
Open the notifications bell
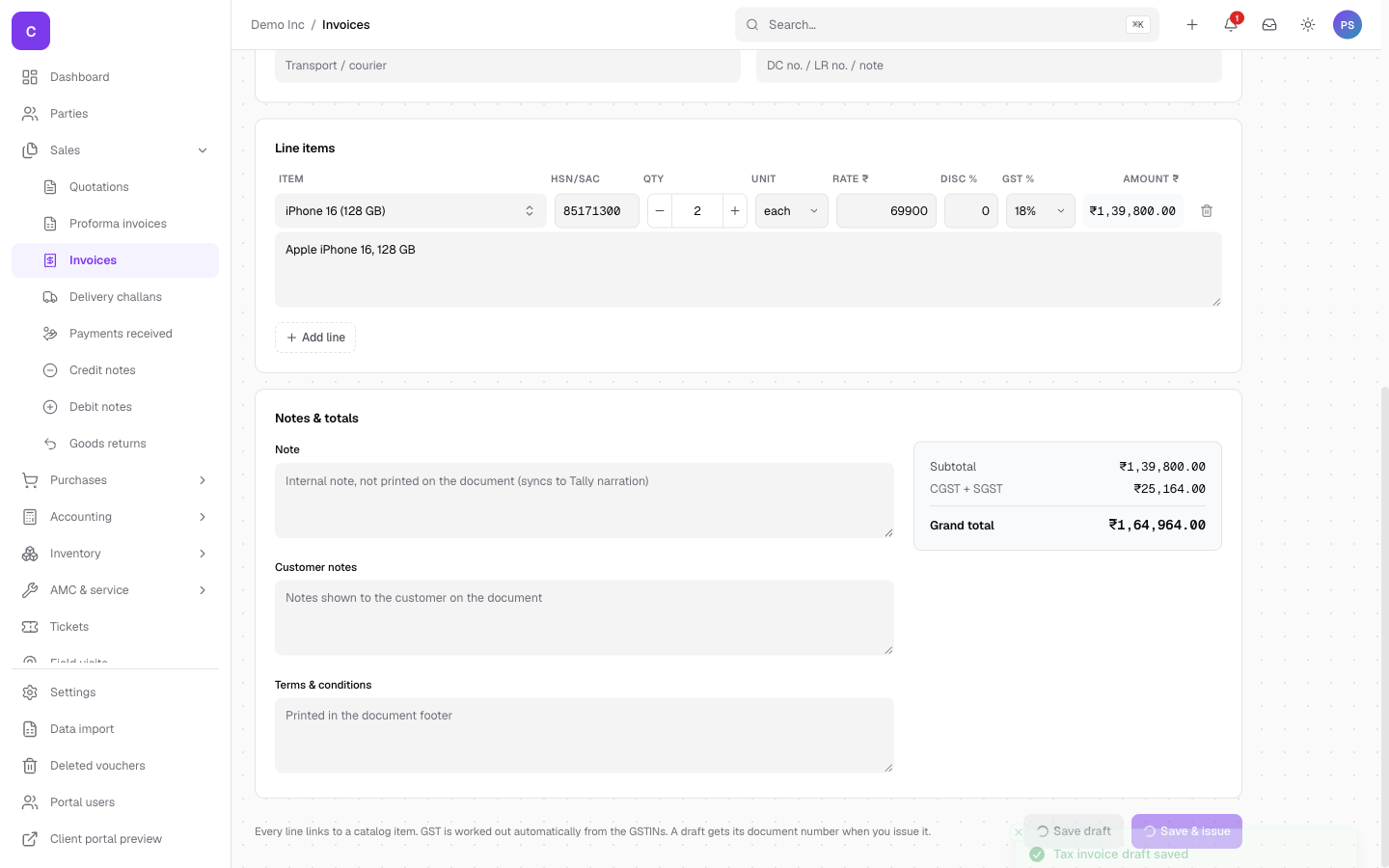[x=1231, y=25]
